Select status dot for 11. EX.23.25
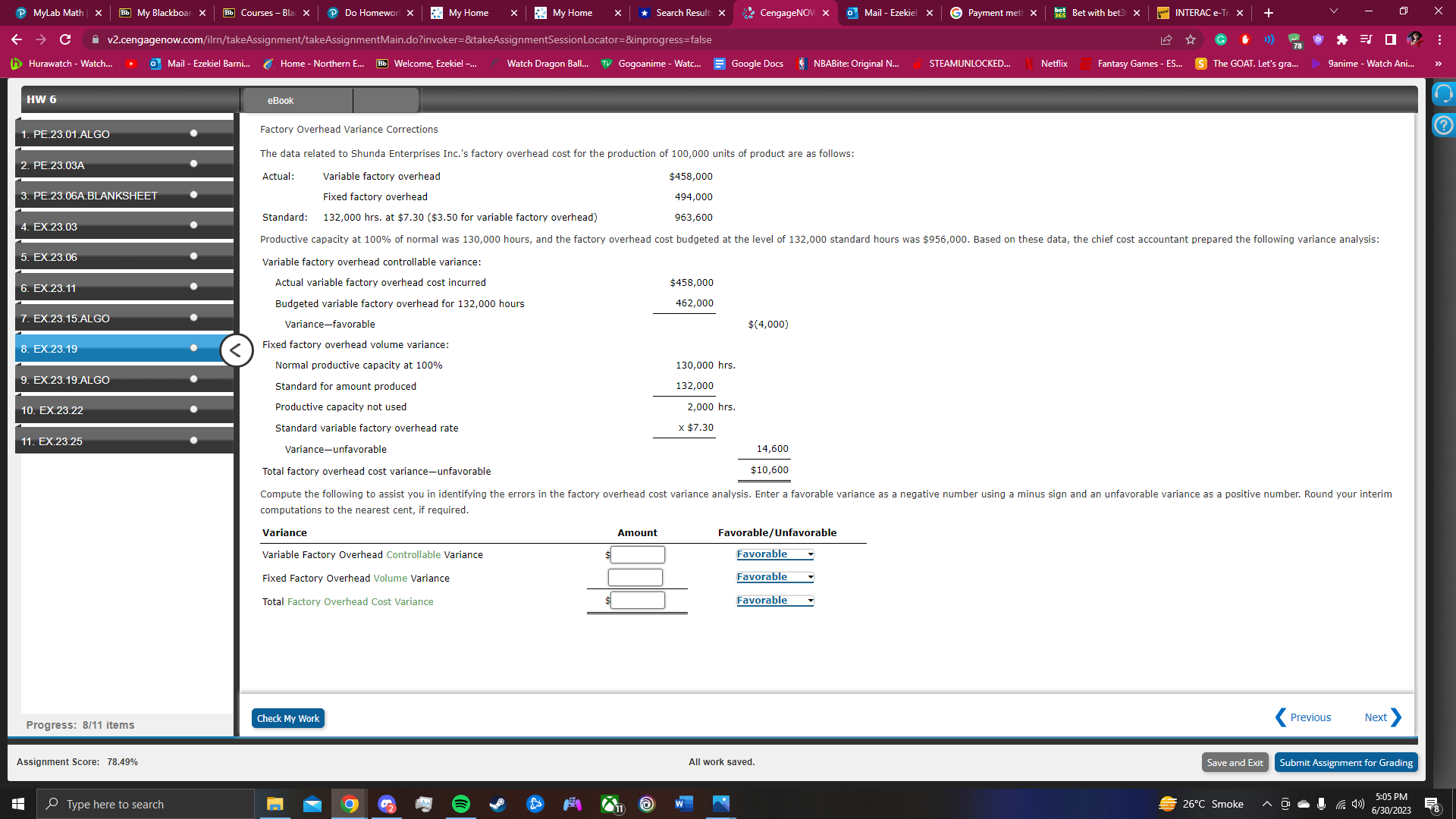Image resolution: width=1456 pixels, height=819 pixels. click(x=193, y=441)
